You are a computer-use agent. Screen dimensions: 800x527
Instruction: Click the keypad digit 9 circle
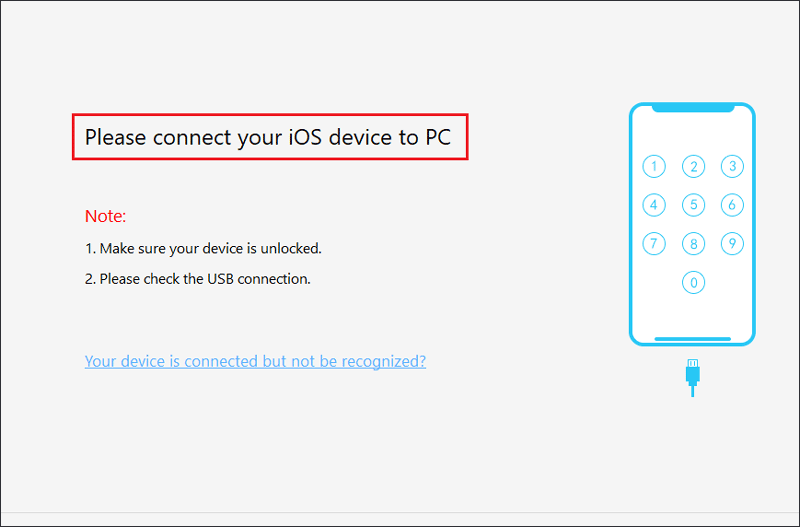point(732,244)
